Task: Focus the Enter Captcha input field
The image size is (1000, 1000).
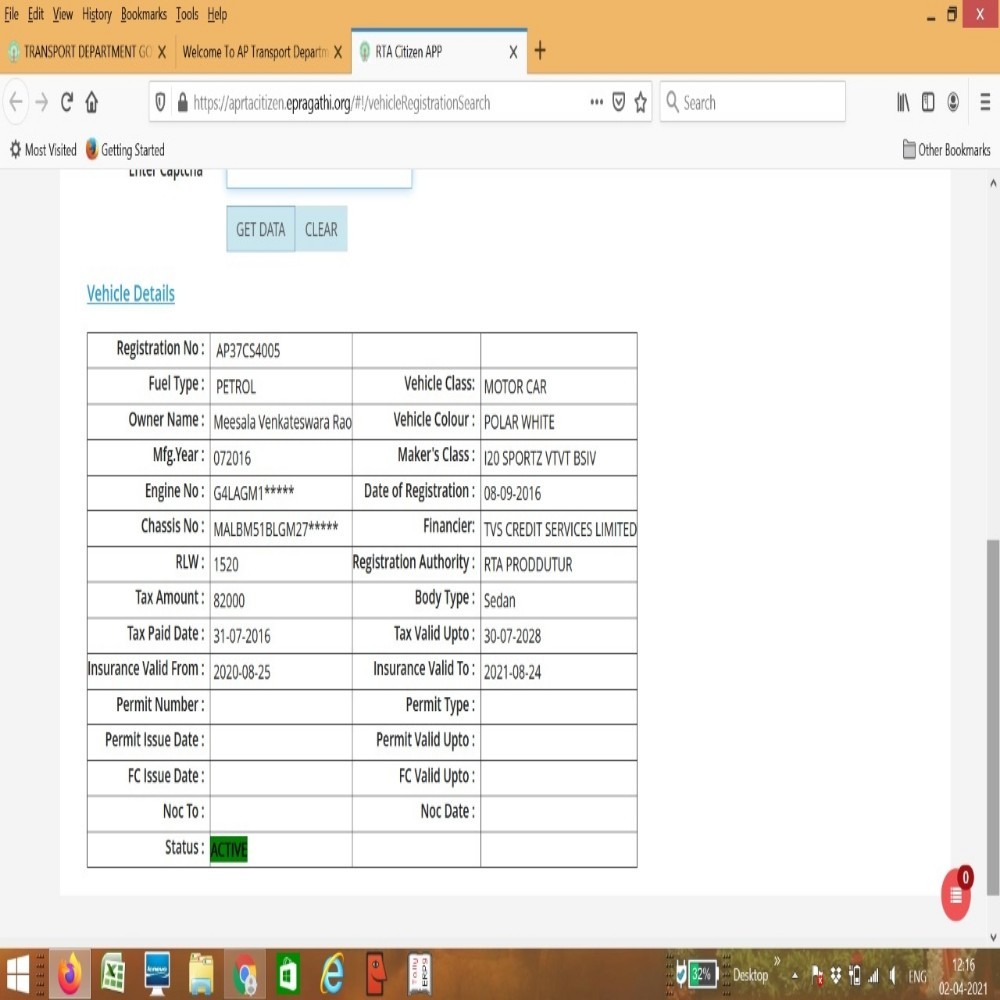Action: coord(319,177)
